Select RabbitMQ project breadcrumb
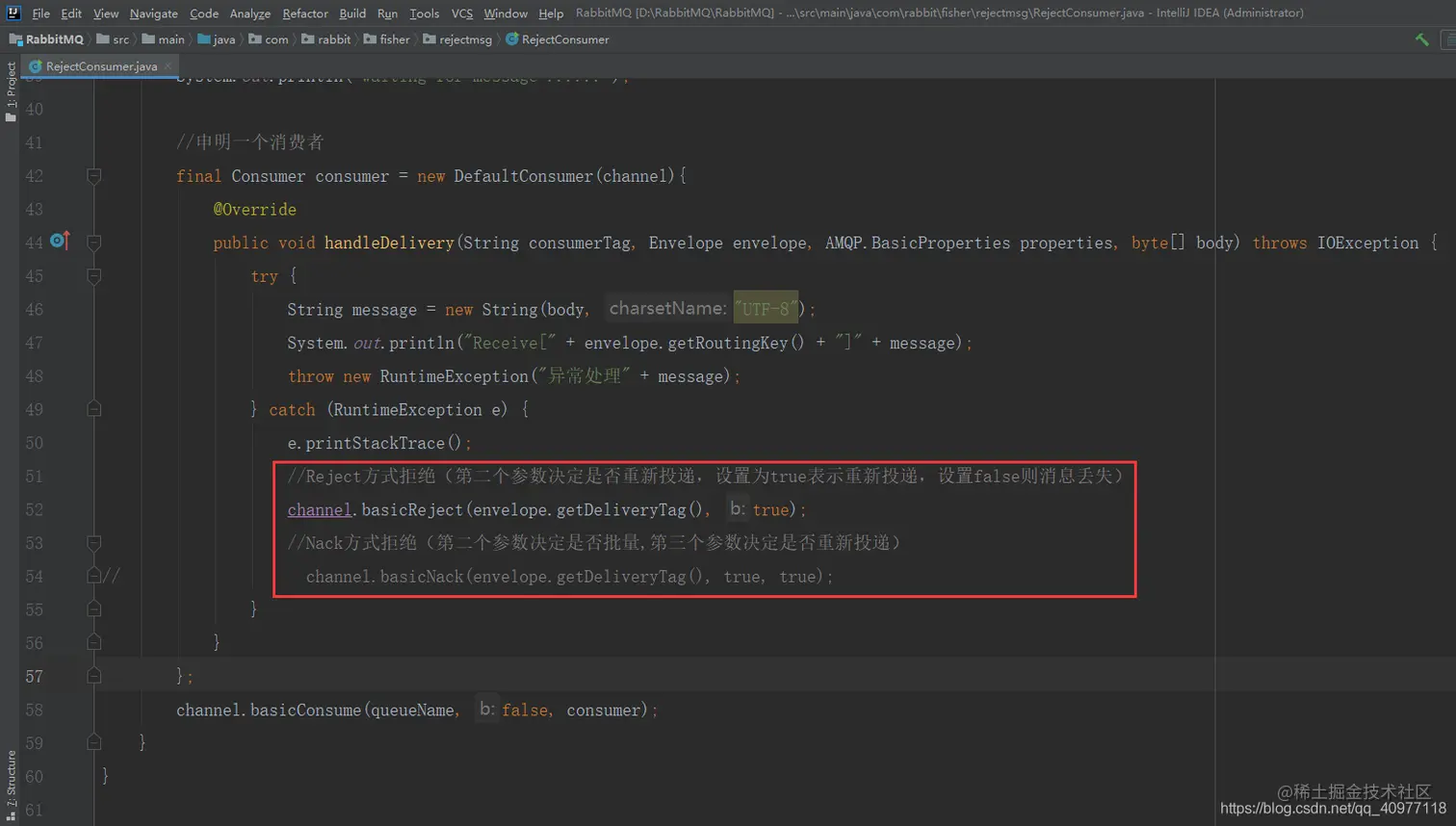 point(46,39)
